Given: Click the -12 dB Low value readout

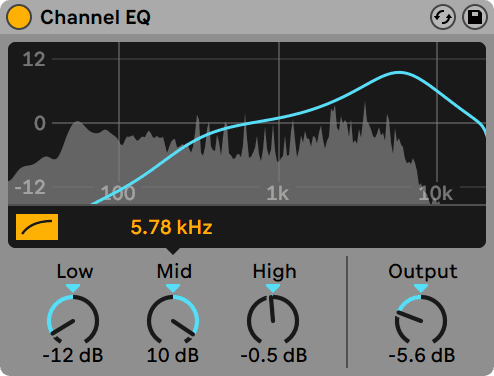Looking at the screenshot, I should 73,355.
